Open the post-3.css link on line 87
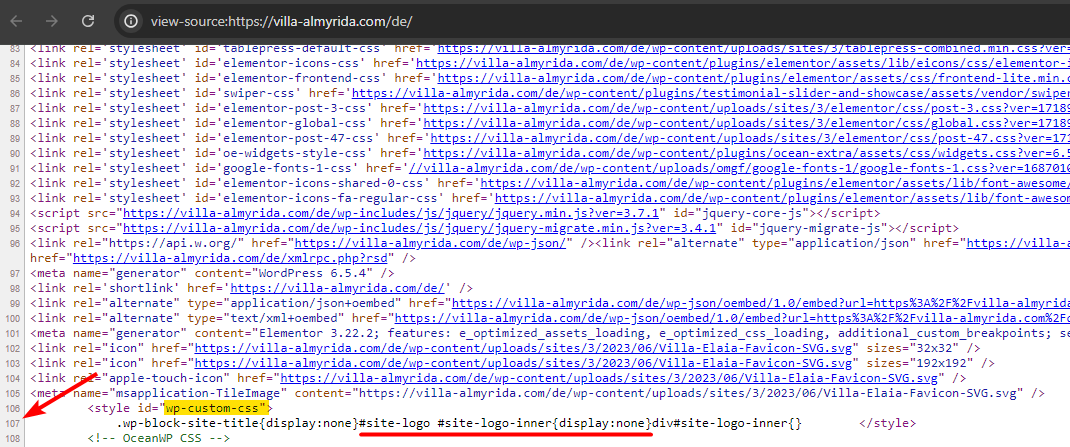 [x=746, y=107]
